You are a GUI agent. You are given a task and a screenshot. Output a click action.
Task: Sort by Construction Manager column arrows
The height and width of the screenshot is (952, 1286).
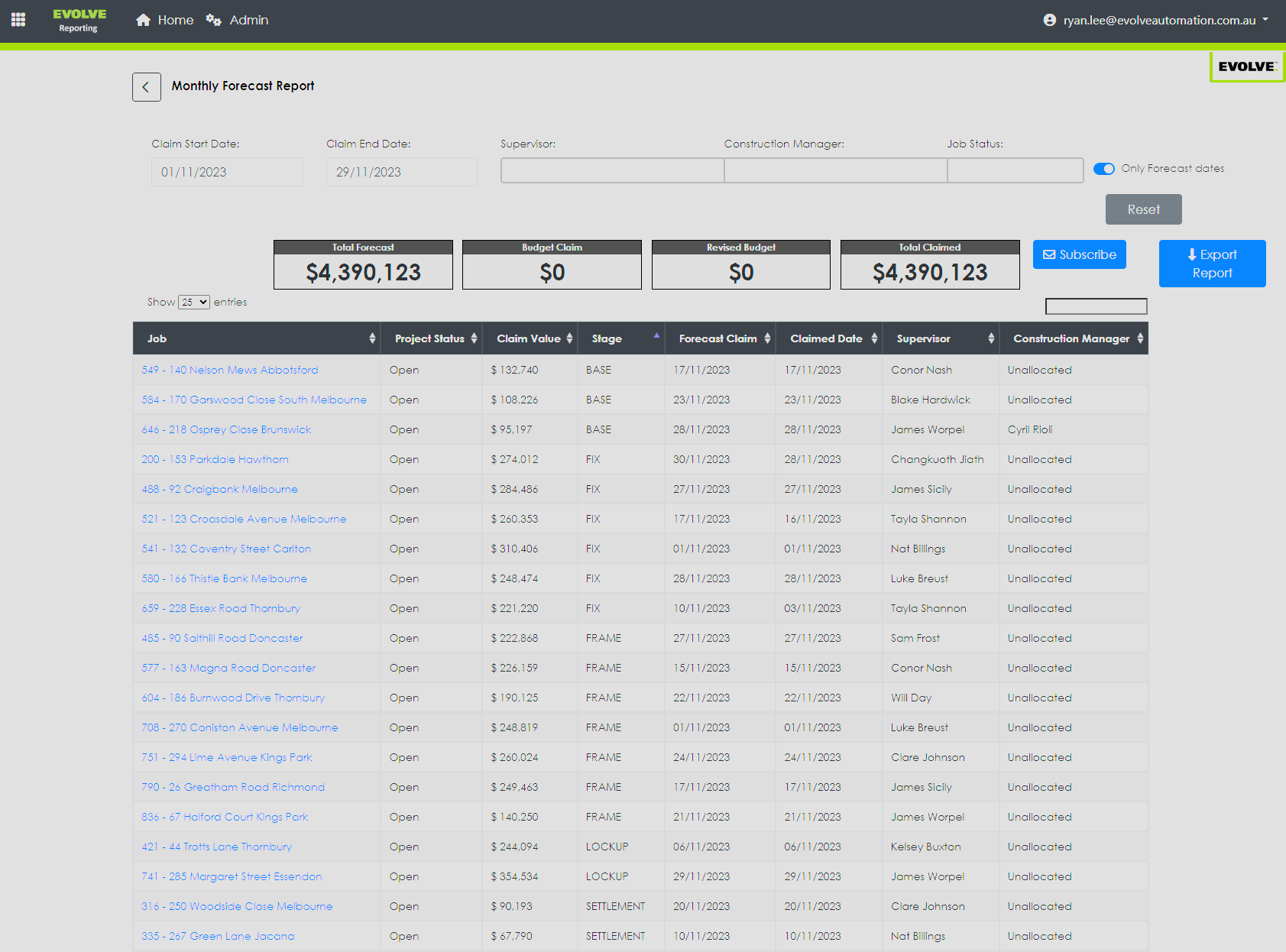(x=1139, y=338)
